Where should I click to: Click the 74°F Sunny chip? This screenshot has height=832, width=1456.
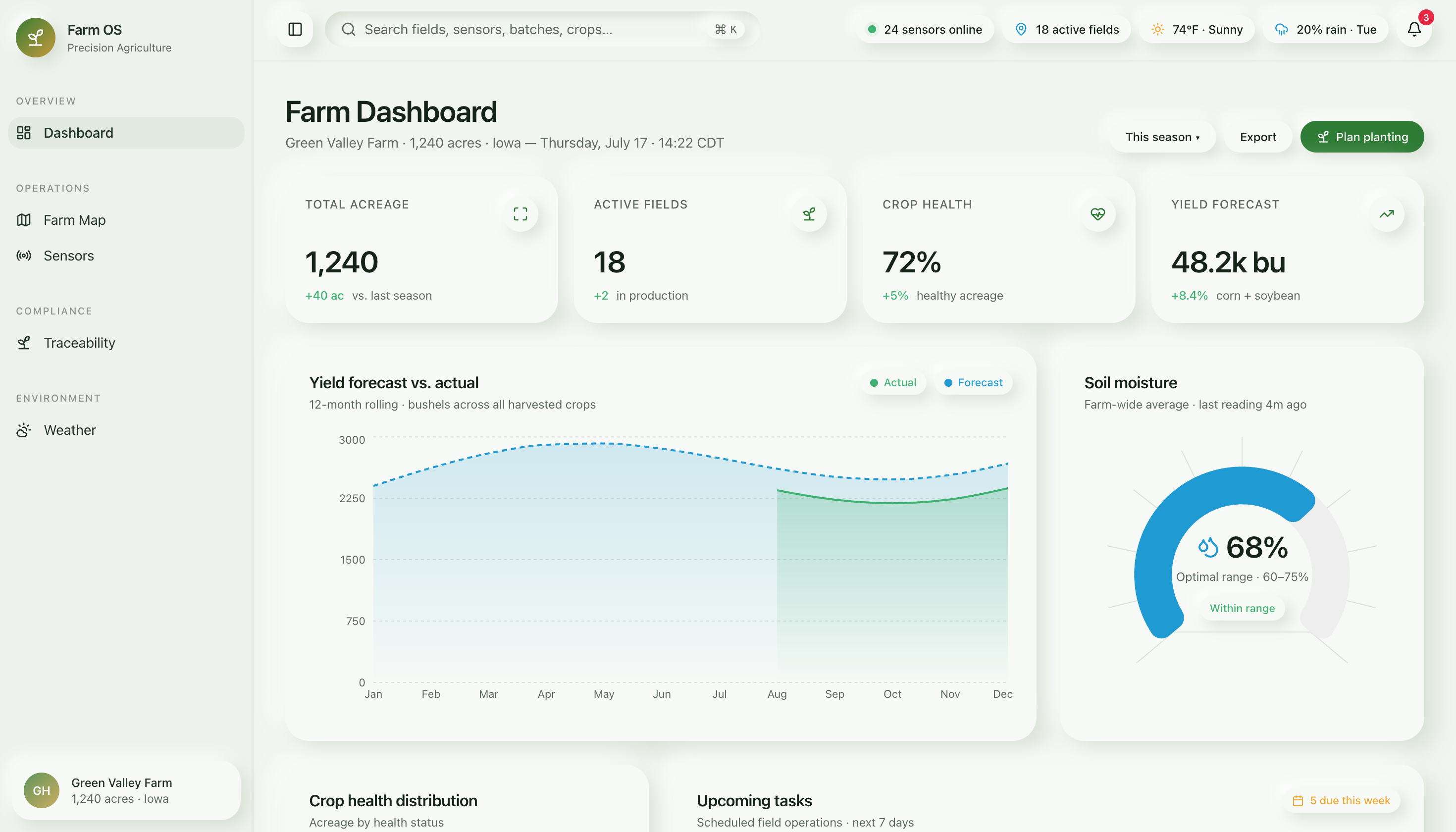click(x=1196, y=29)
